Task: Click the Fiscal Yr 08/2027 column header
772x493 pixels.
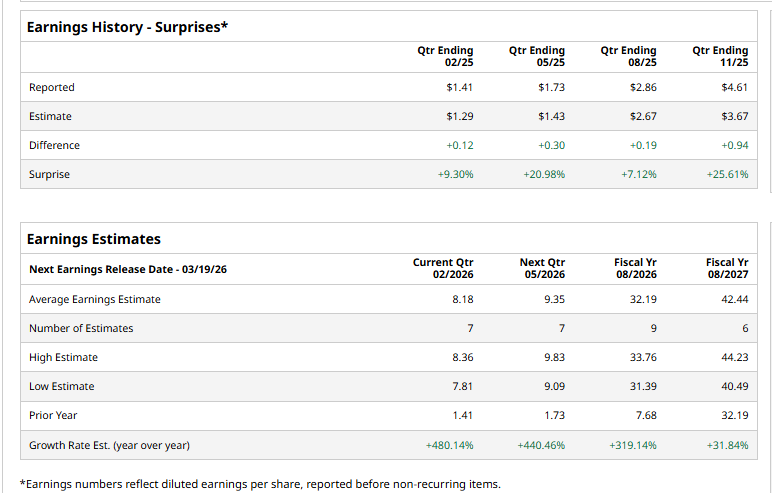Action: point(727,268)
